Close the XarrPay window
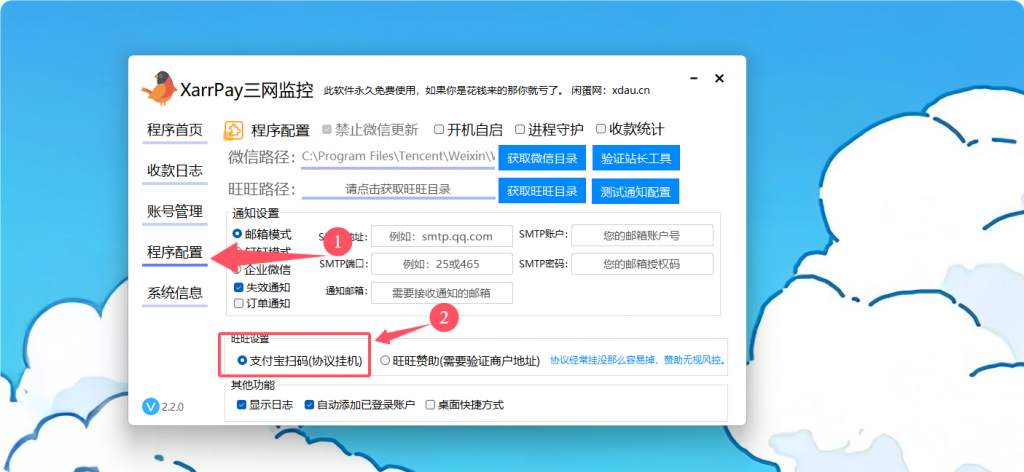 [x=719, y=78]
